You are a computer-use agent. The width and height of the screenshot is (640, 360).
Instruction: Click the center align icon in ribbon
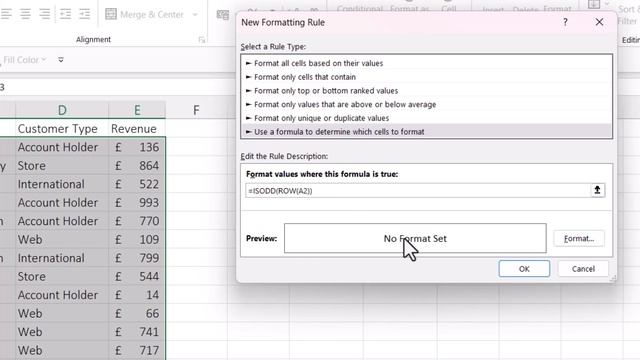coord(25,14)
